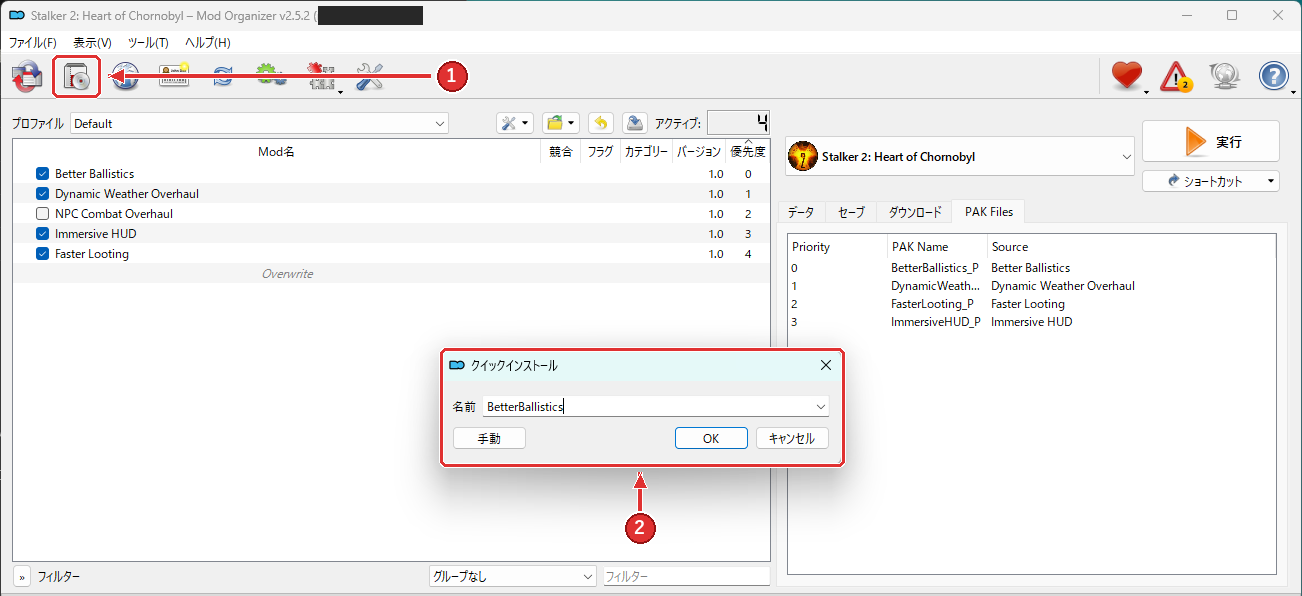
Task: Open the warning triangle notifications icon
Action: tap(1176, 77)
